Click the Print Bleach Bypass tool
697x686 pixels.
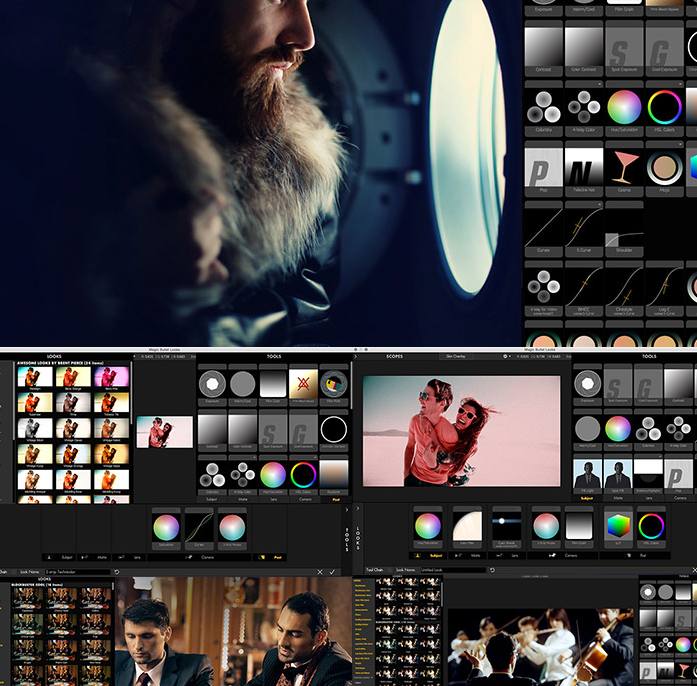(x=303, y=383)
